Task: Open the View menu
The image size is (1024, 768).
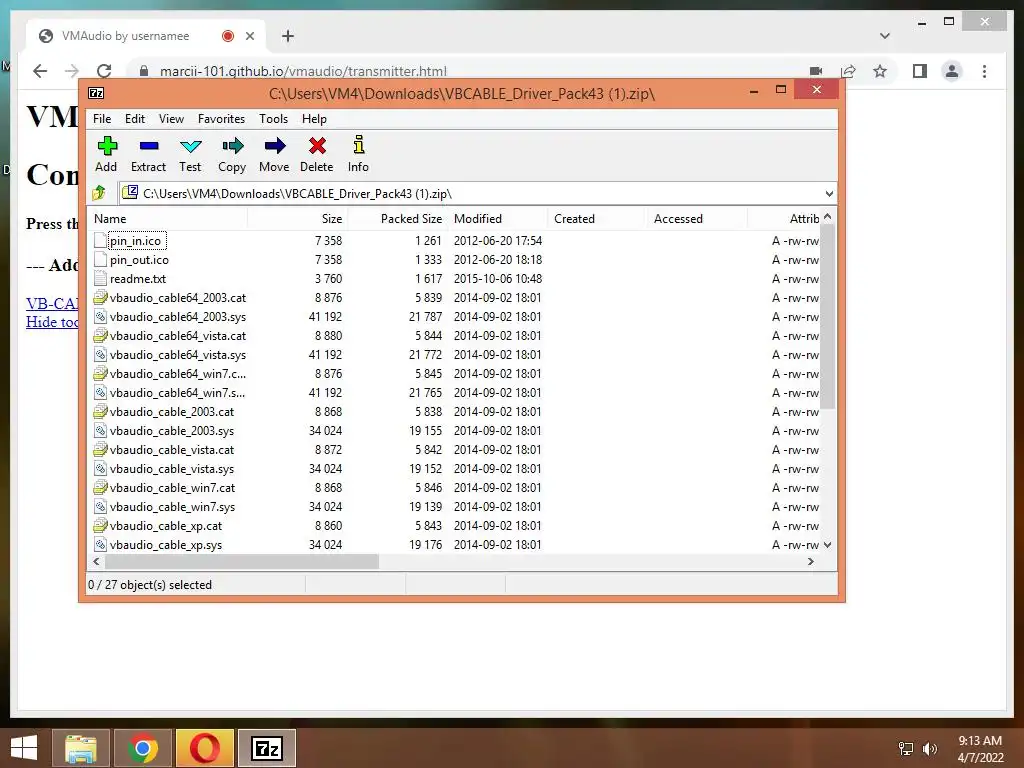Action: pos(171,119)
